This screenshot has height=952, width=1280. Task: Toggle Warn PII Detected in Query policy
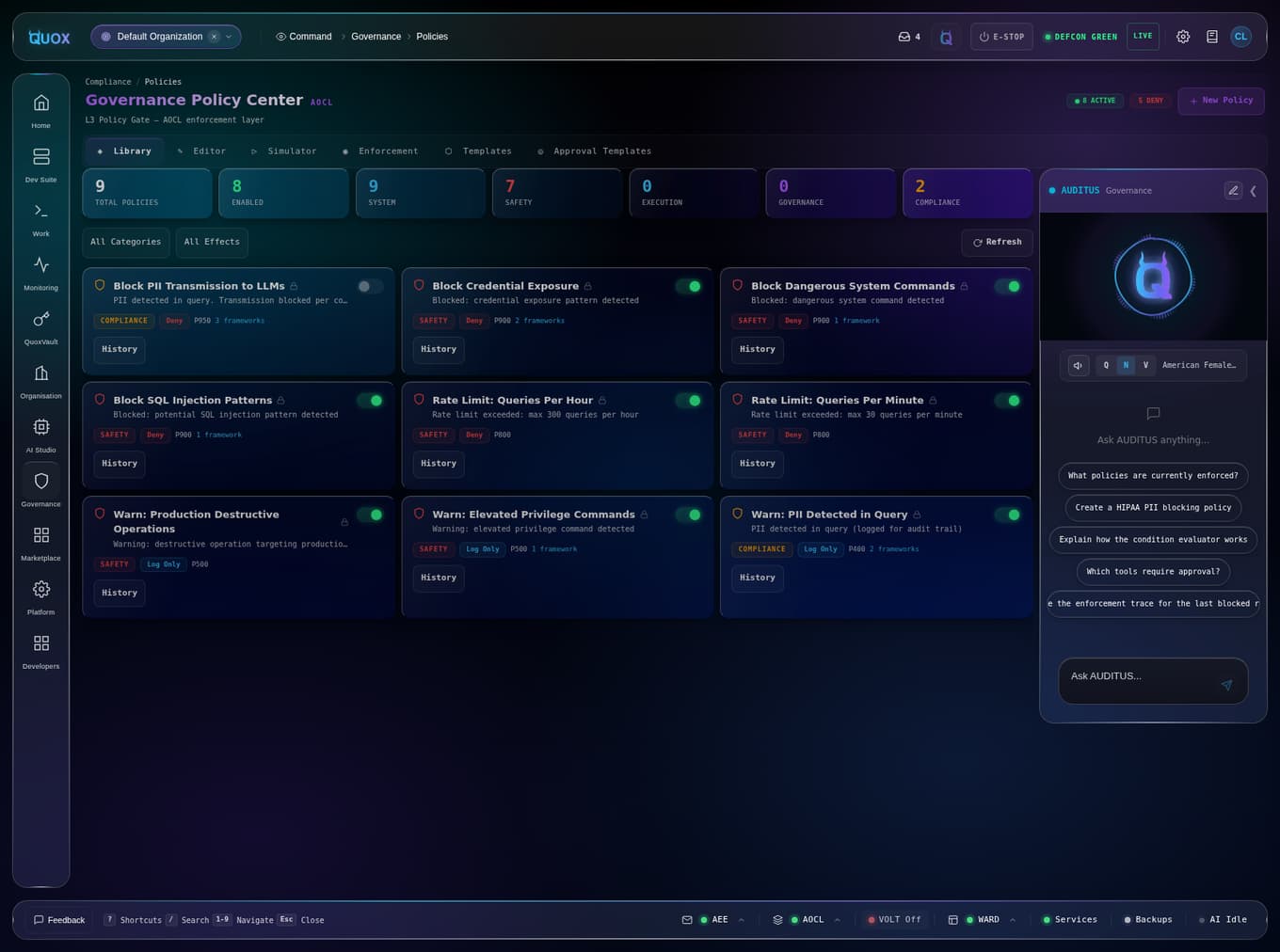[1008, 515]
